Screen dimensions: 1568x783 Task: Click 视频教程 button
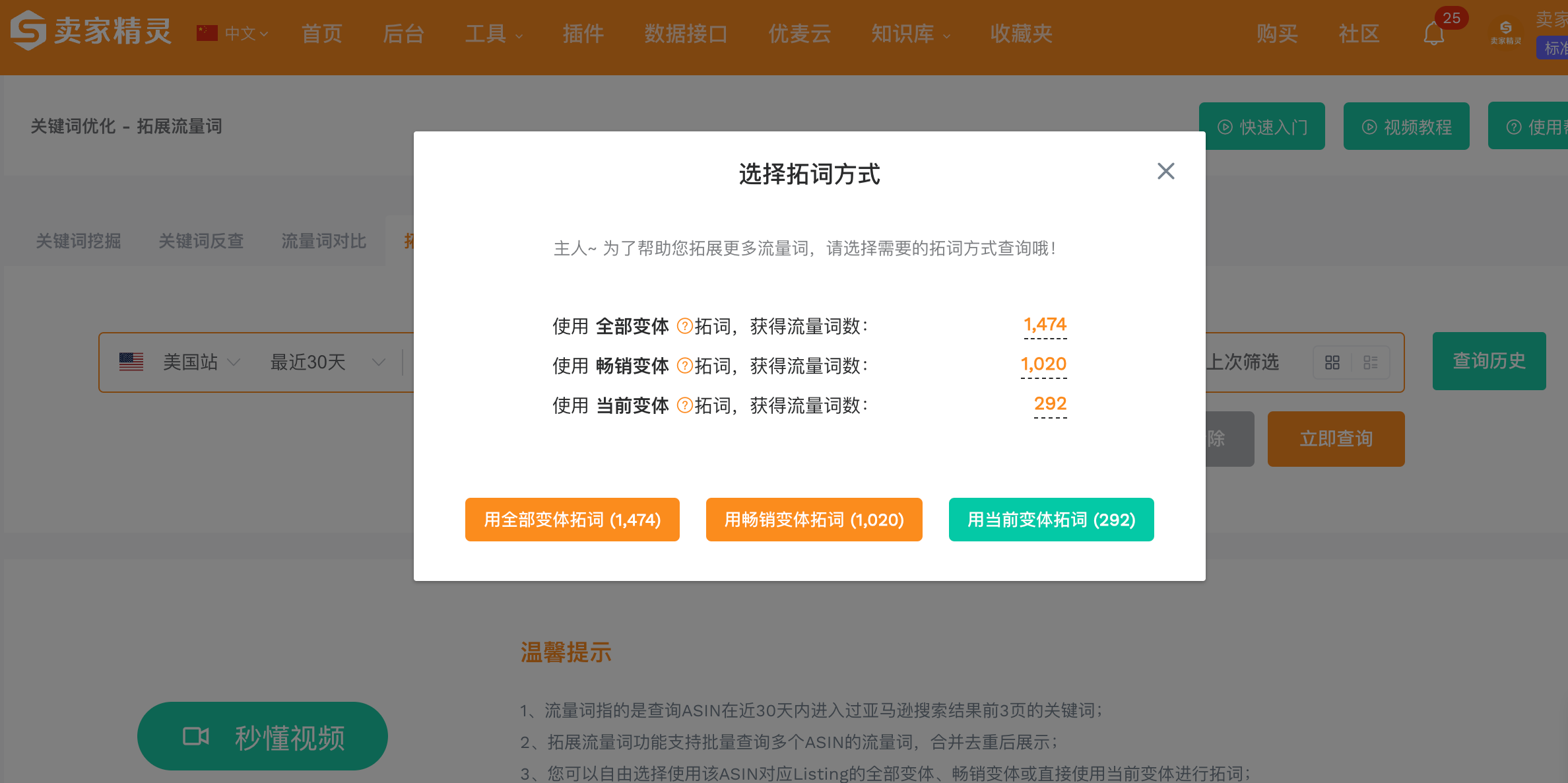(x=1406, y=126)
